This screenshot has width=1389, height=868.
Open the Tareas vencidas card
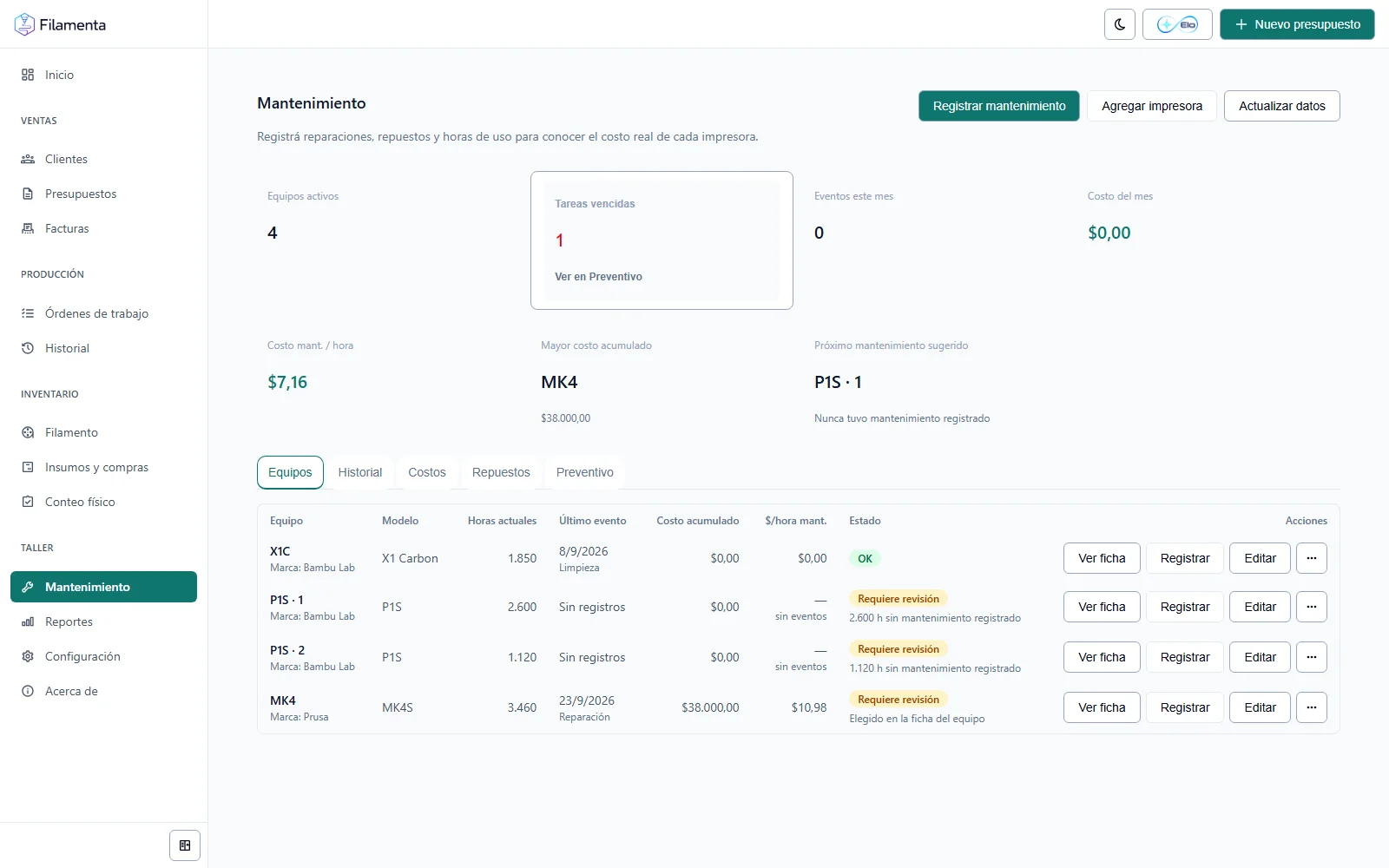[662, 240]
